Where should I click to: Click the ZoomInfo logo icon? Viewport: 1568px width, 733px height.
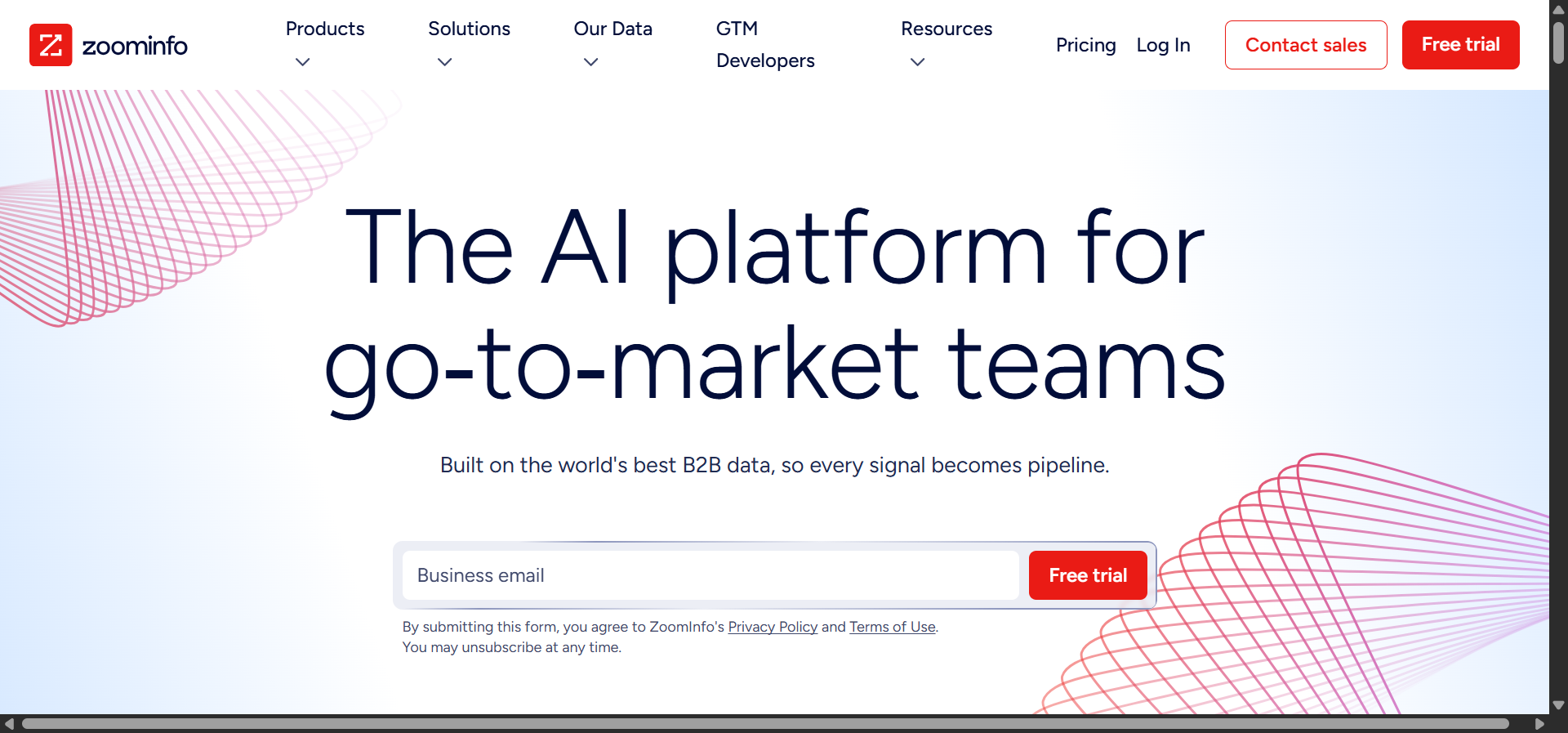[x=51, y=45]
